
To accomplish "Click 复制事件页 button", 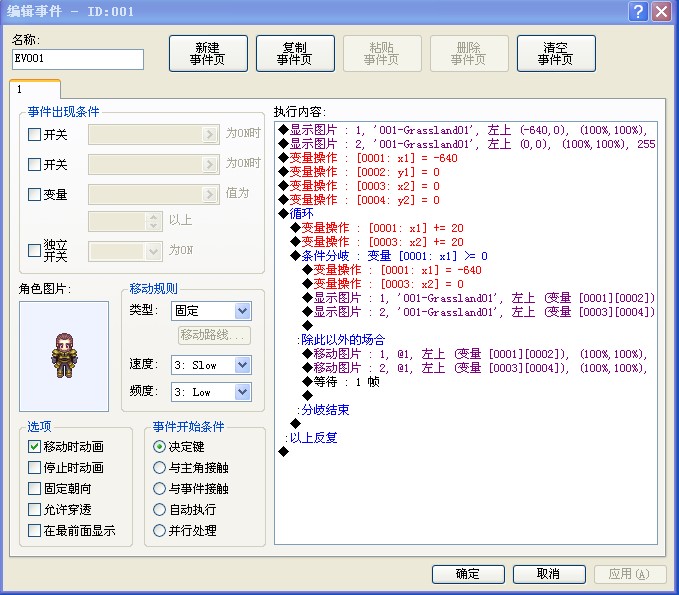I will (x=295, y=53).
